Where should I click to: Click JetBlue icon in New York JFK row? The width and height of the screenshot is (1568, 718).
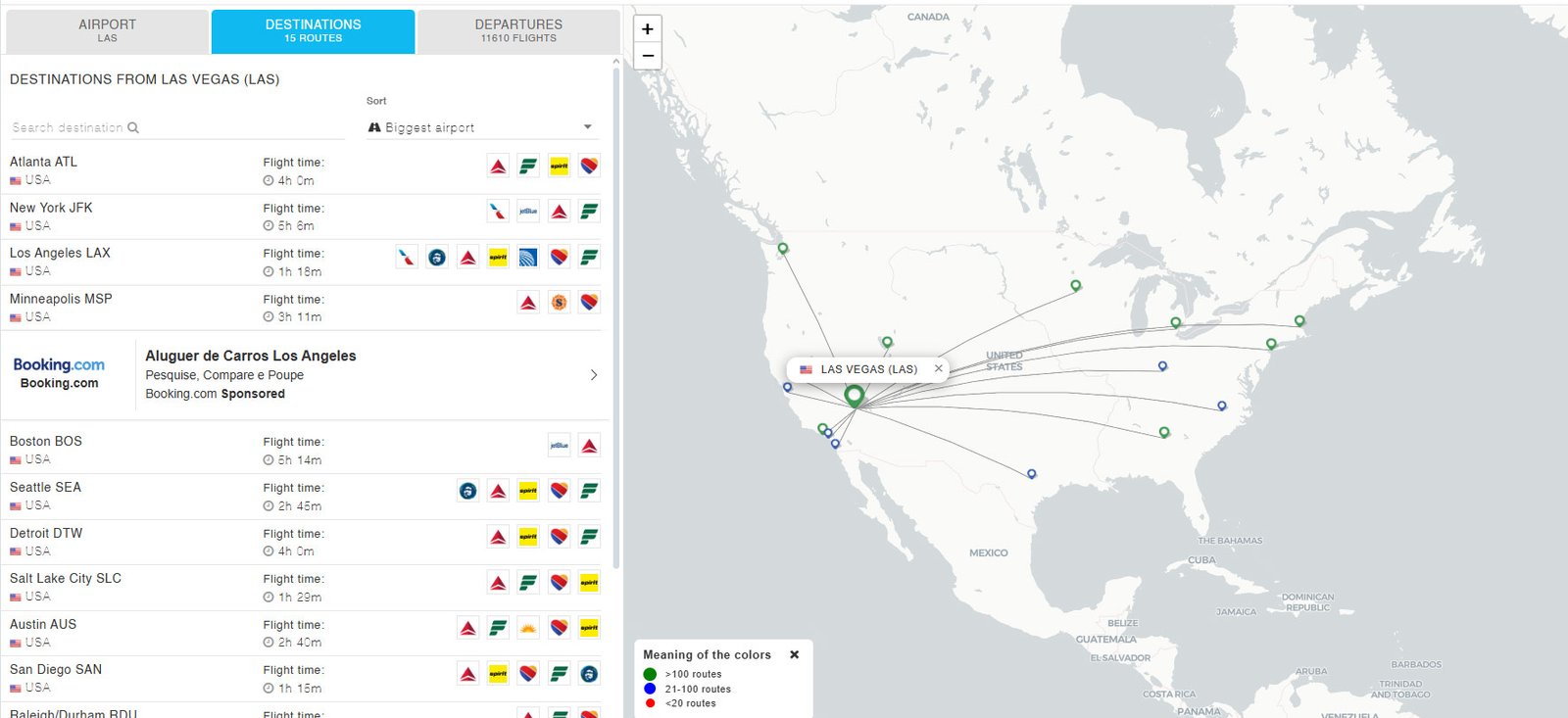pos(528,211)
